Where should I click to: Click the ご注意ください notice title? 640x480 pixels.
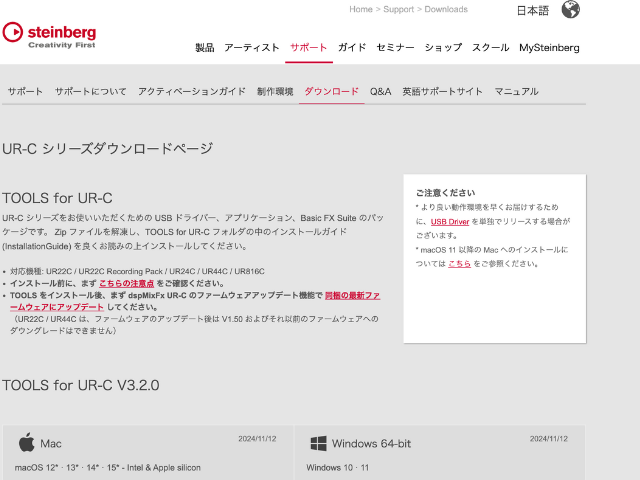tap(445, 193)
